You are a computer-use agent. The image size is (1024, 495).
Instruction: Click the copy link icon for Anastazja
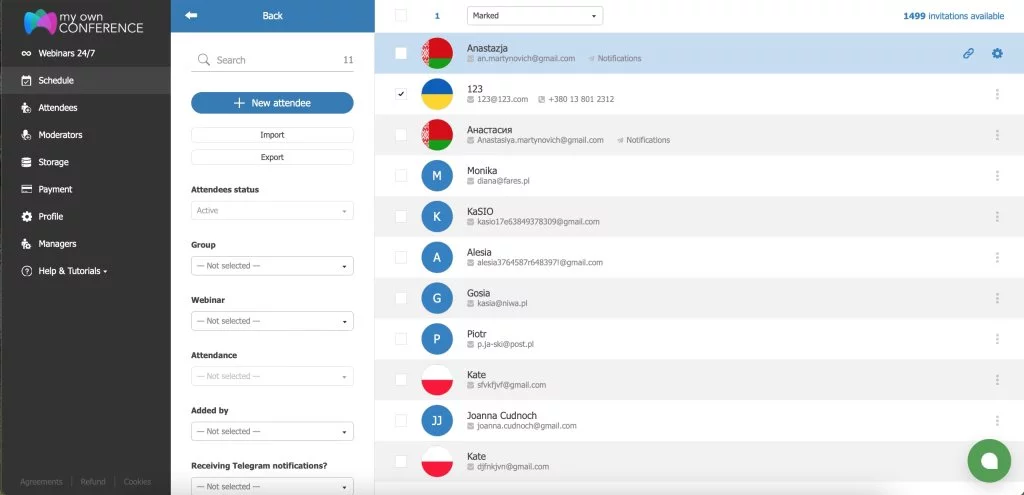coord(968,53)
